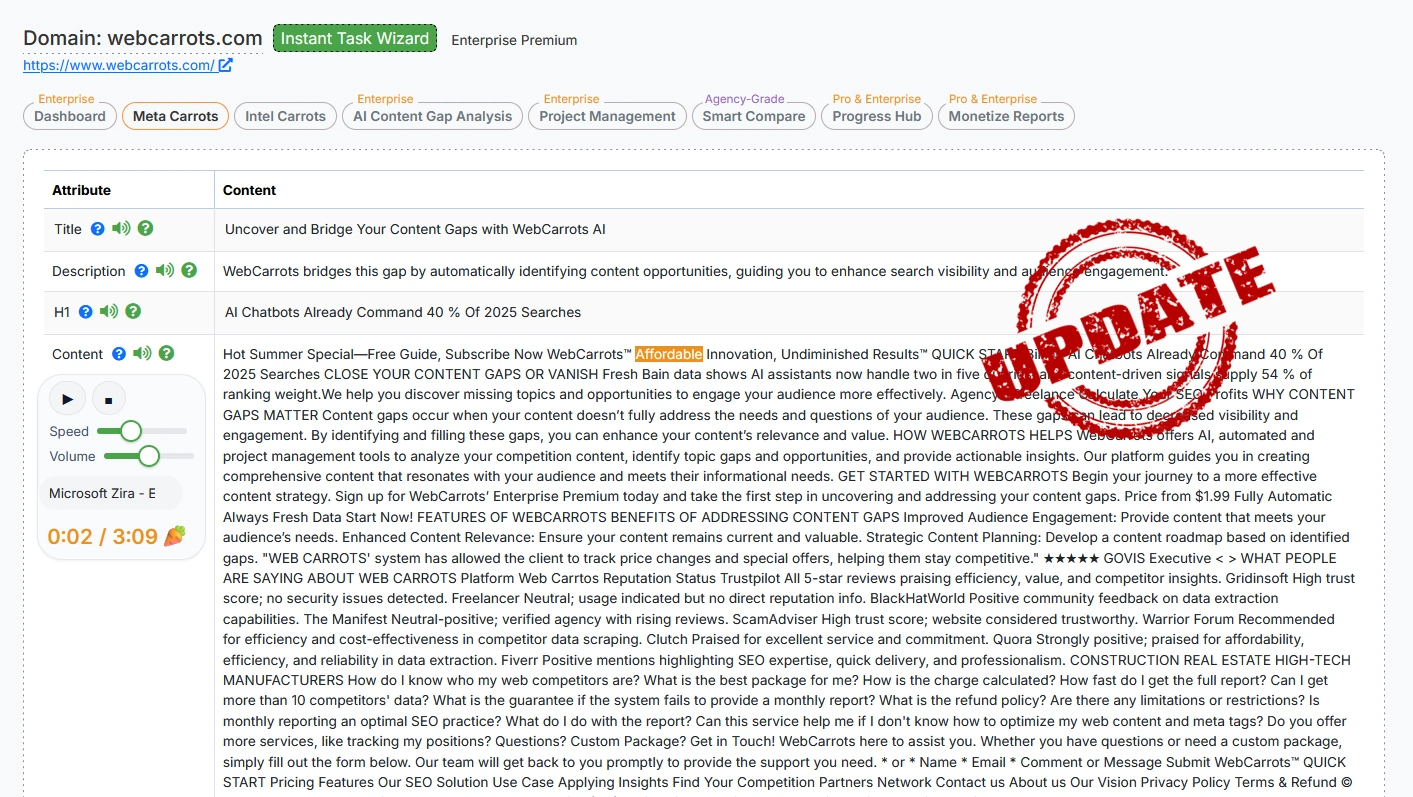Launch the Instant Task Wizard
This screenshot has height=797, width=1413.
click(355, 39)
